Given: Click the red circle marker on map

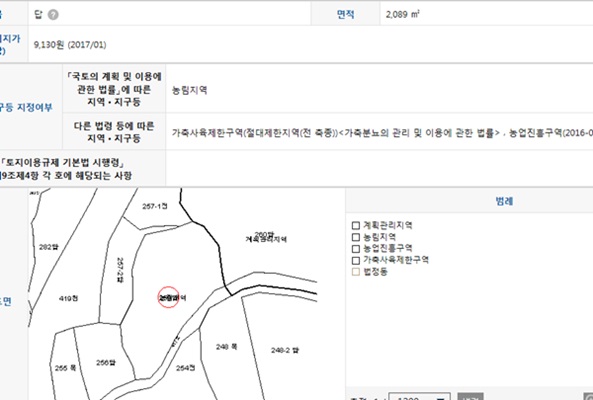Looking at the screenshot, I should 168,297.
